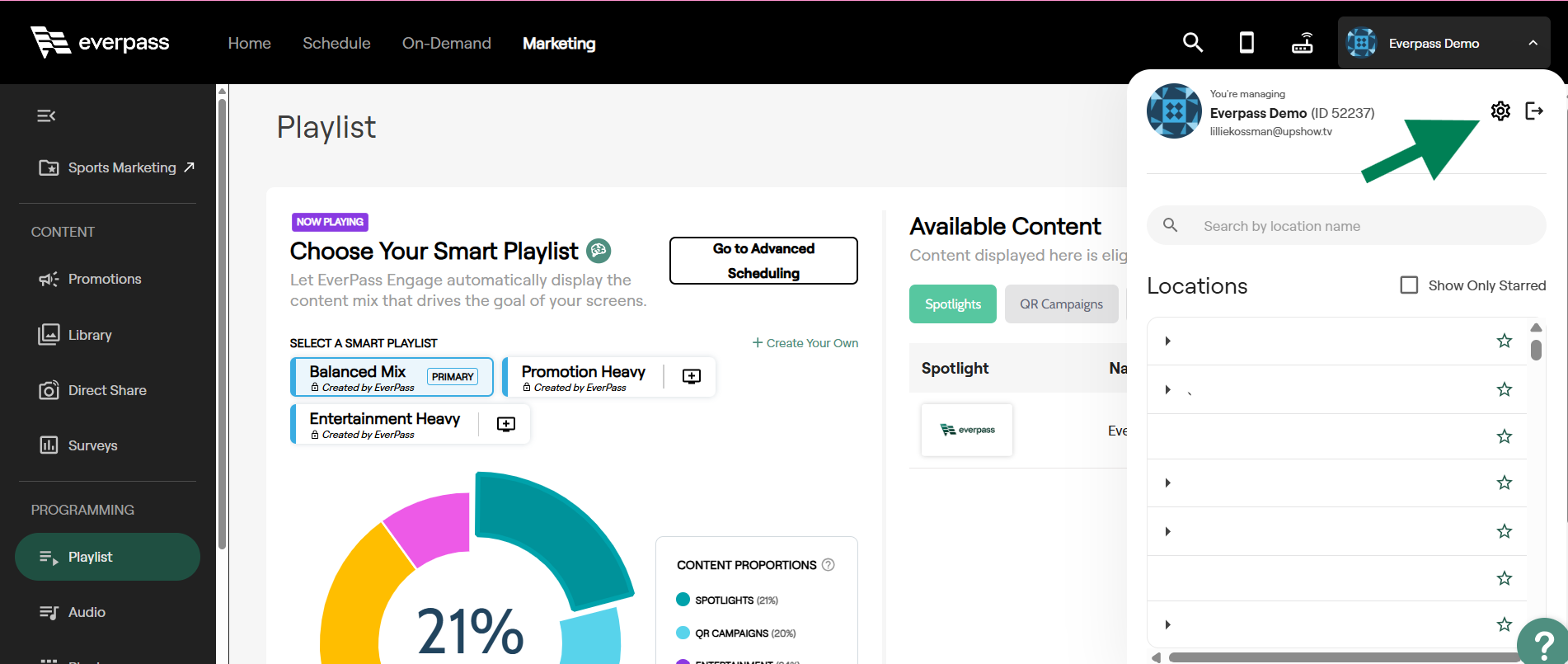Viewport: 1568px width, 664px height.
Task: Expand the topmost location row arrow
Action: (x=1167, y=341)
